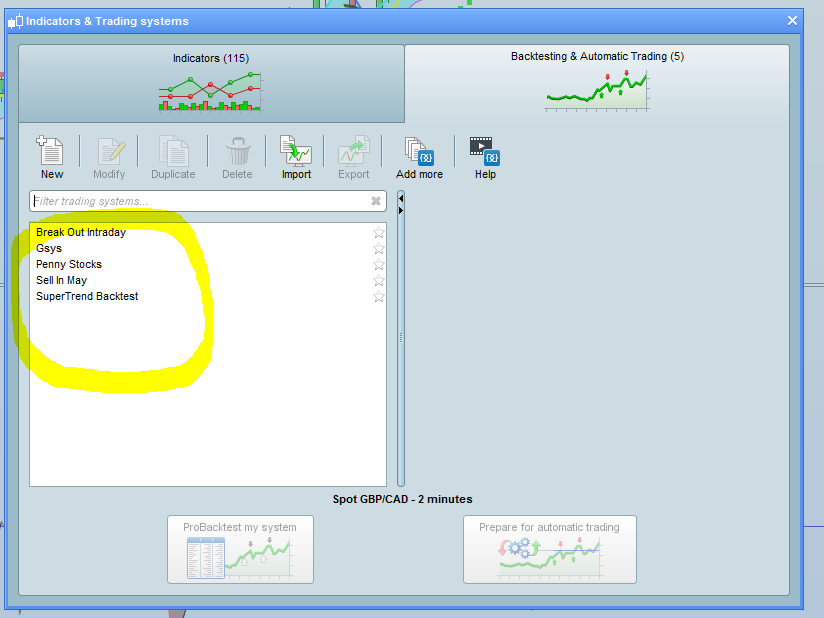Image resolution: width=824 pixels, height=618 pixels.
Task: Close the Indicators & Trading systems window
Action: click(x=792, y=20)
